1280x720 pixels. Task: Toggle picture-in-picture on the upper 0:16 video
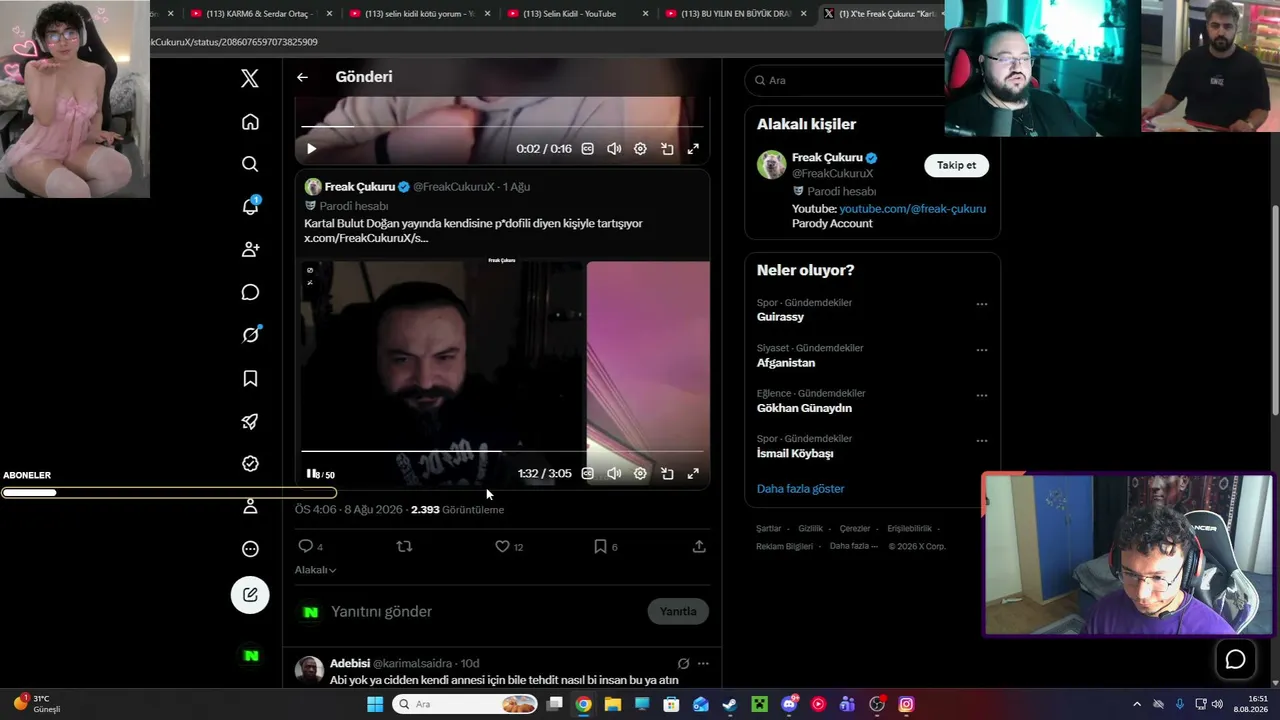667,149
